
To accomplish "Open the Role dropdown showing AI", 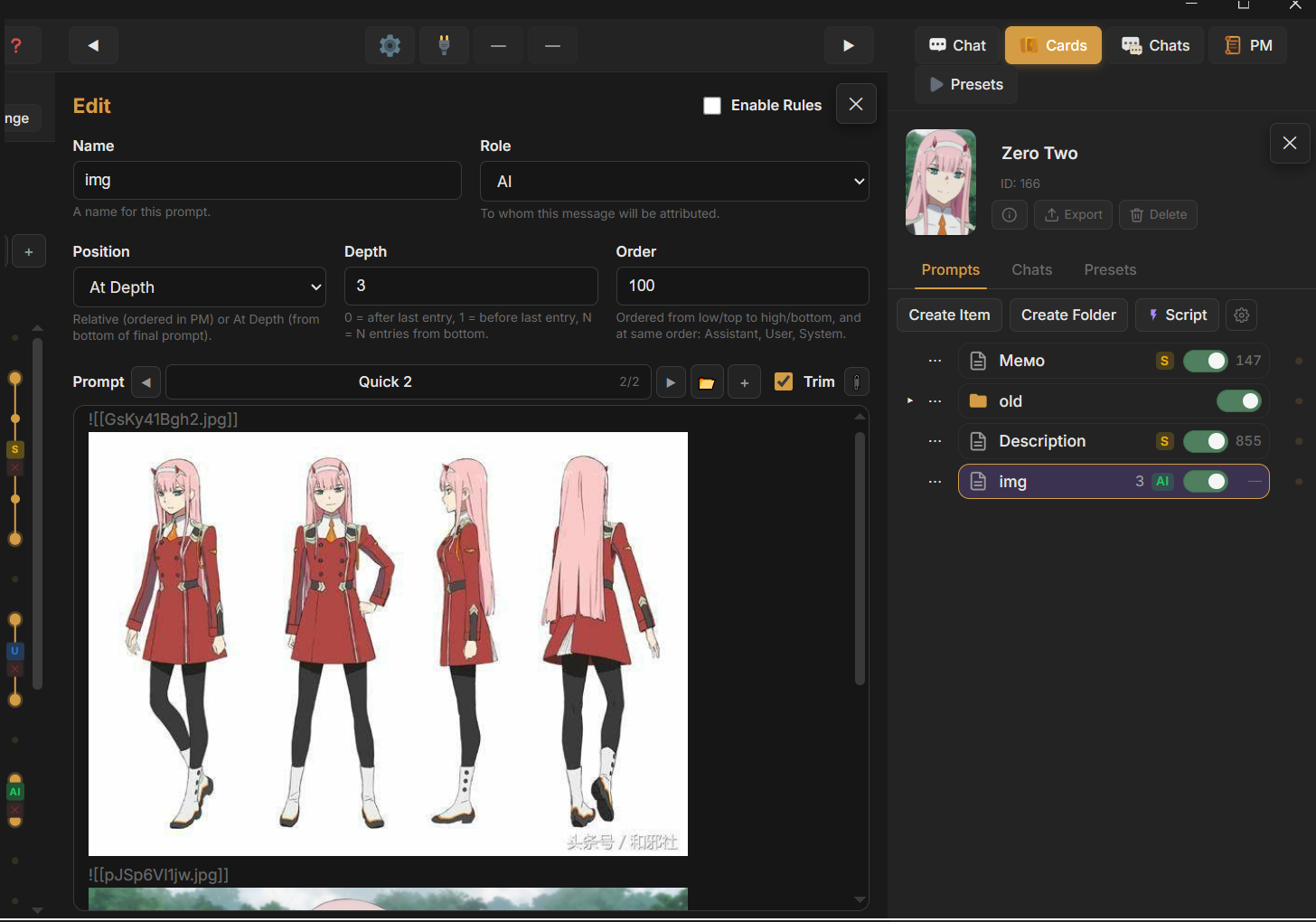I will coord(674,182).
